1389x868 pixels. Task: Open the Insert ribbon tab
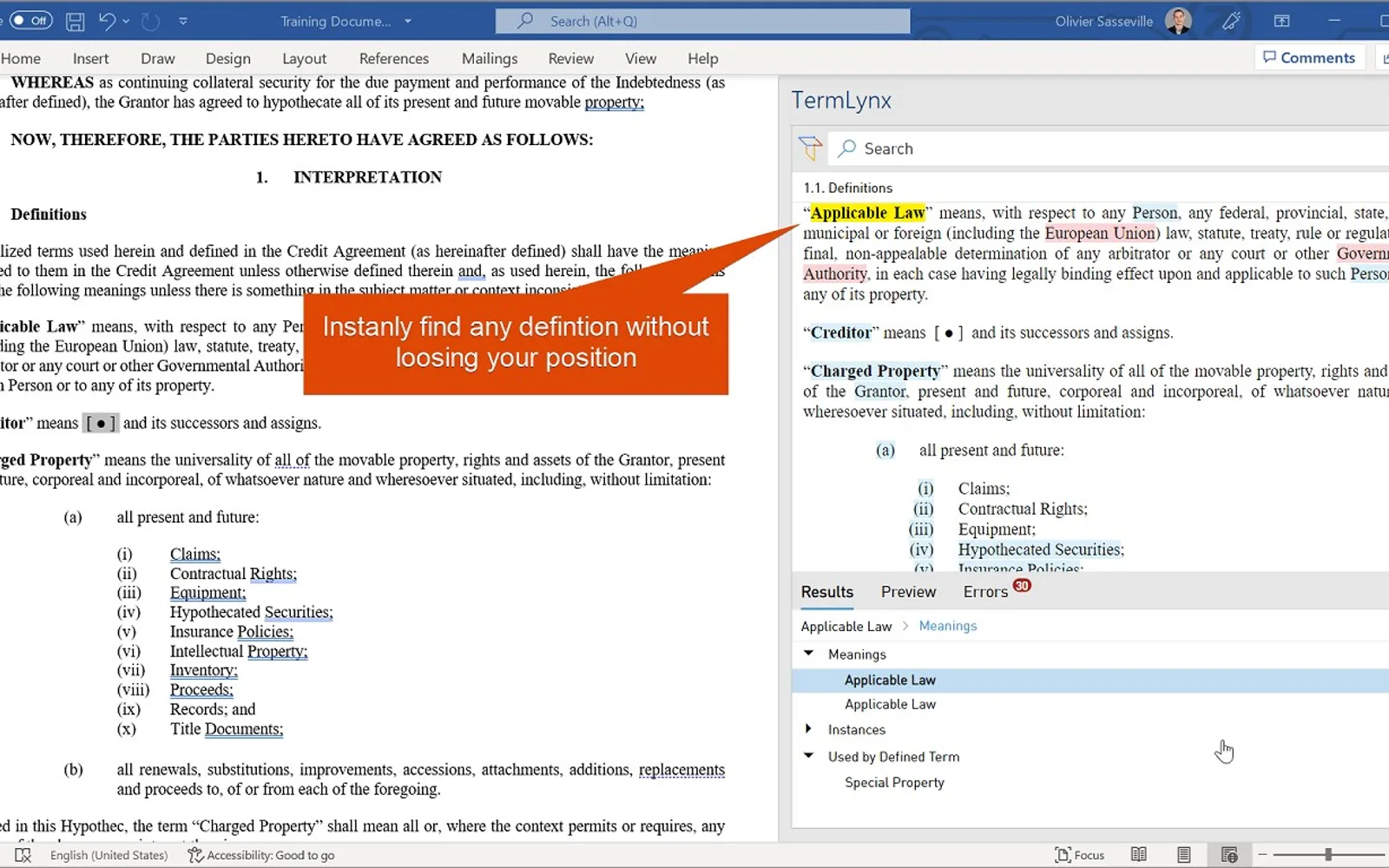coord(91,58)
